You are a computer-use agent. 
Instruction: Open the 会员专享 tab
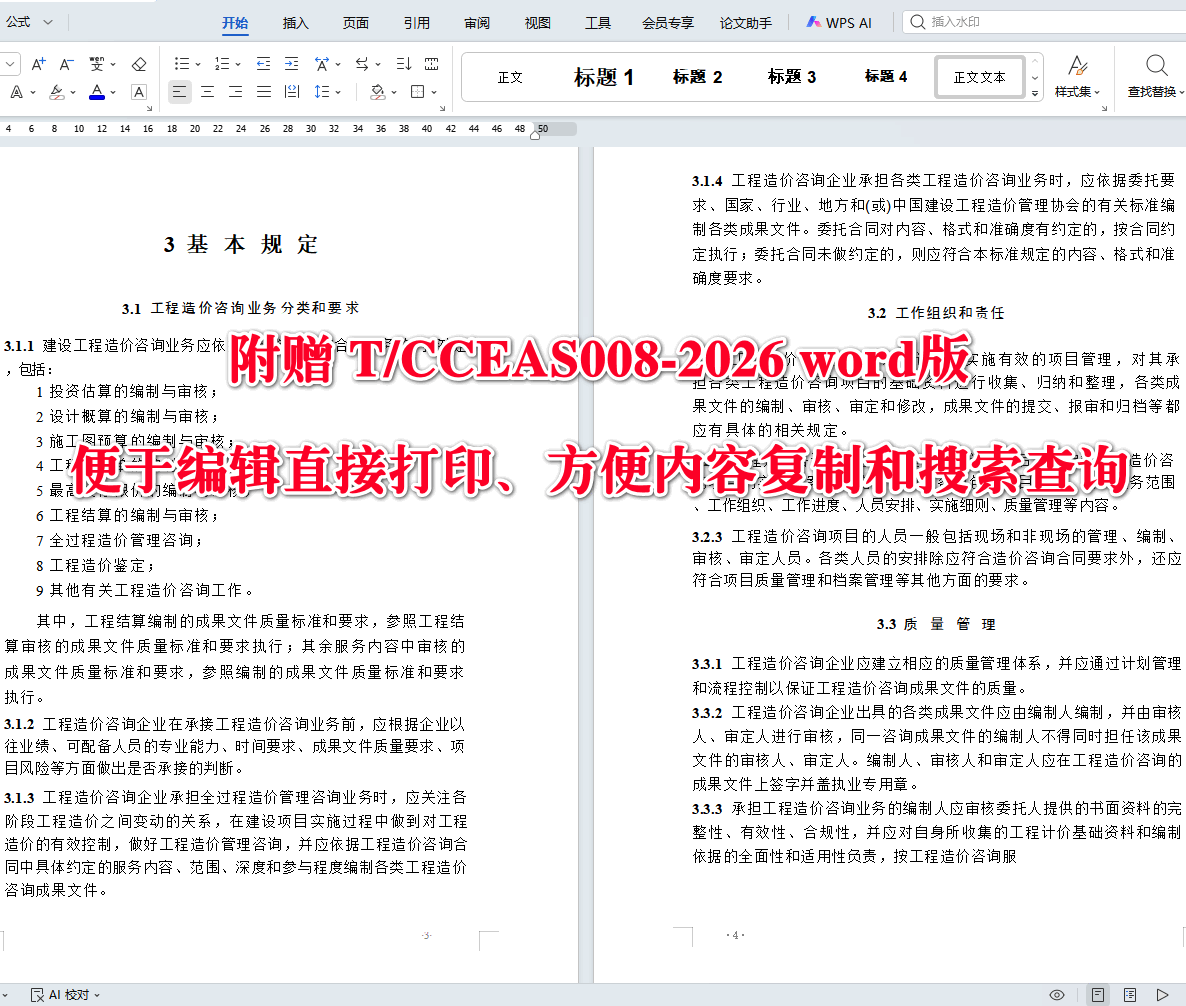pos(668,23)
